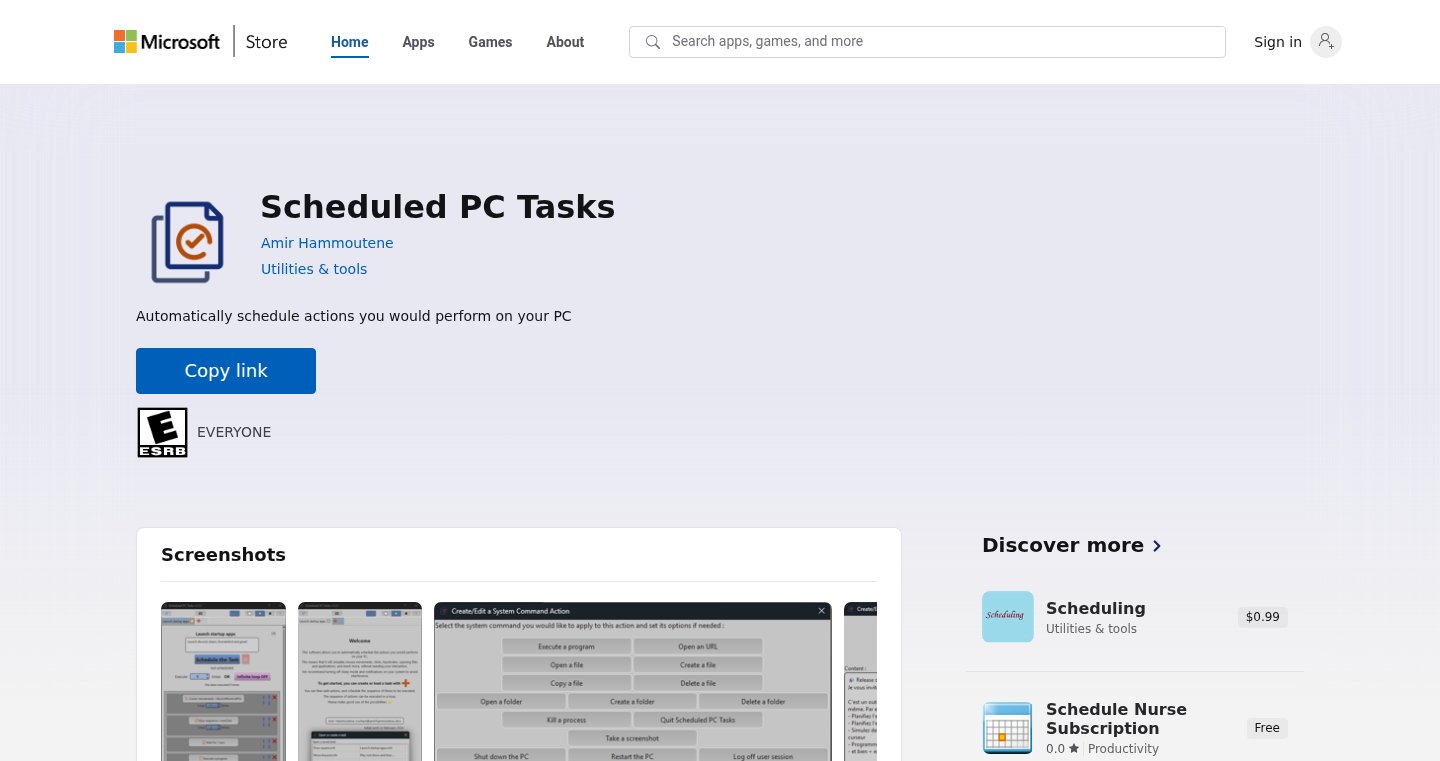Open the Utilities & tools category link
Image resolution: width=1440 pixels, height=761 pixels.
click(x=314, y=269)
